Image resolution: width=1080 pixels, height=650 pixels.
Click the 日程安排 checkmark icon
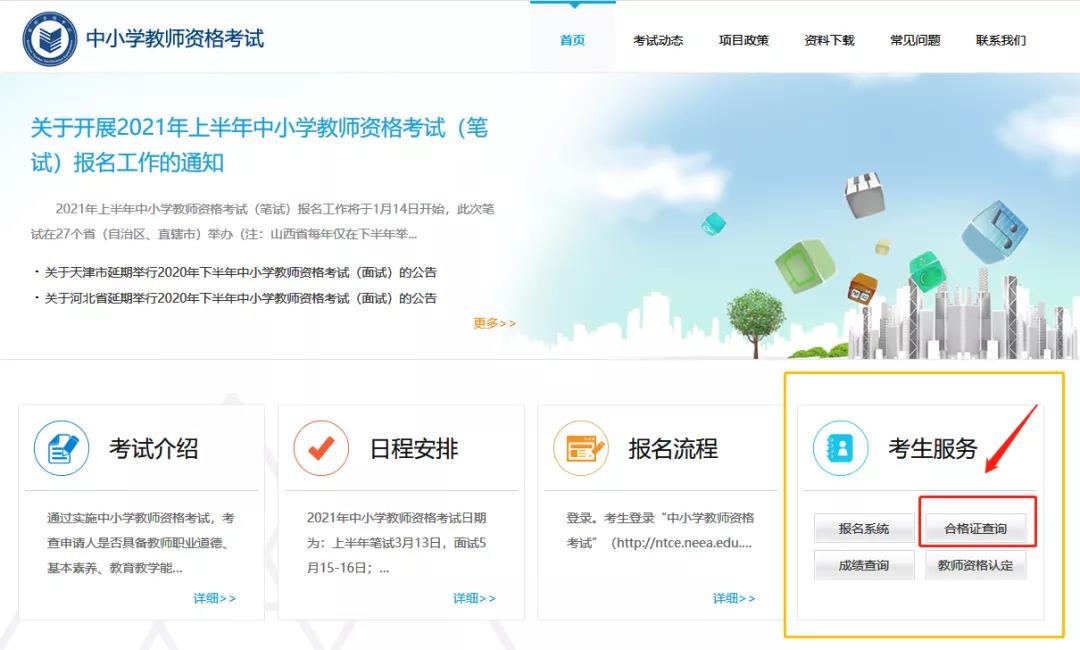pos(321,448)
